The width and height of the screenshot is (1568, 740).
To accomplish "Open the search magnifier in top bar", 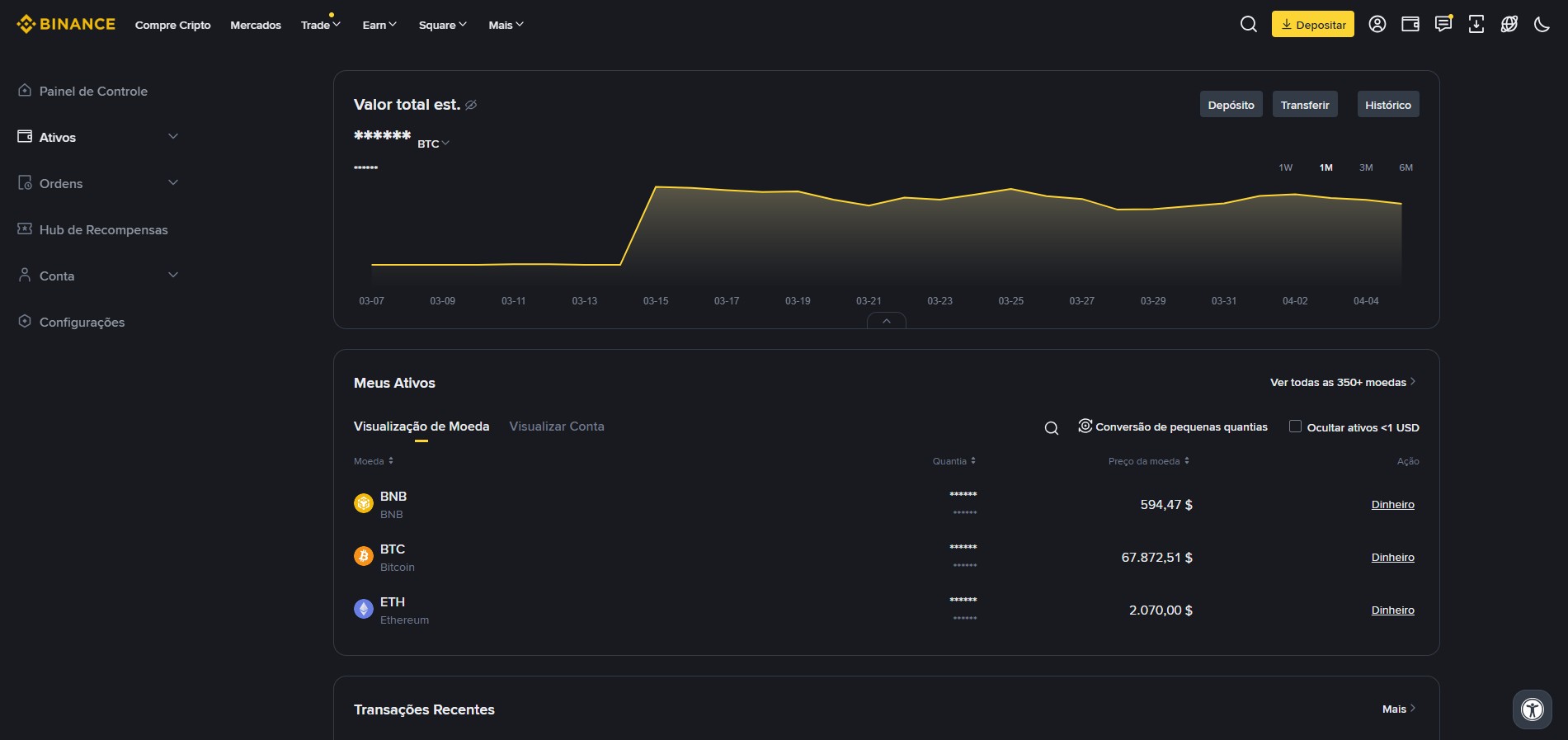I will [x=1249, y=24].
